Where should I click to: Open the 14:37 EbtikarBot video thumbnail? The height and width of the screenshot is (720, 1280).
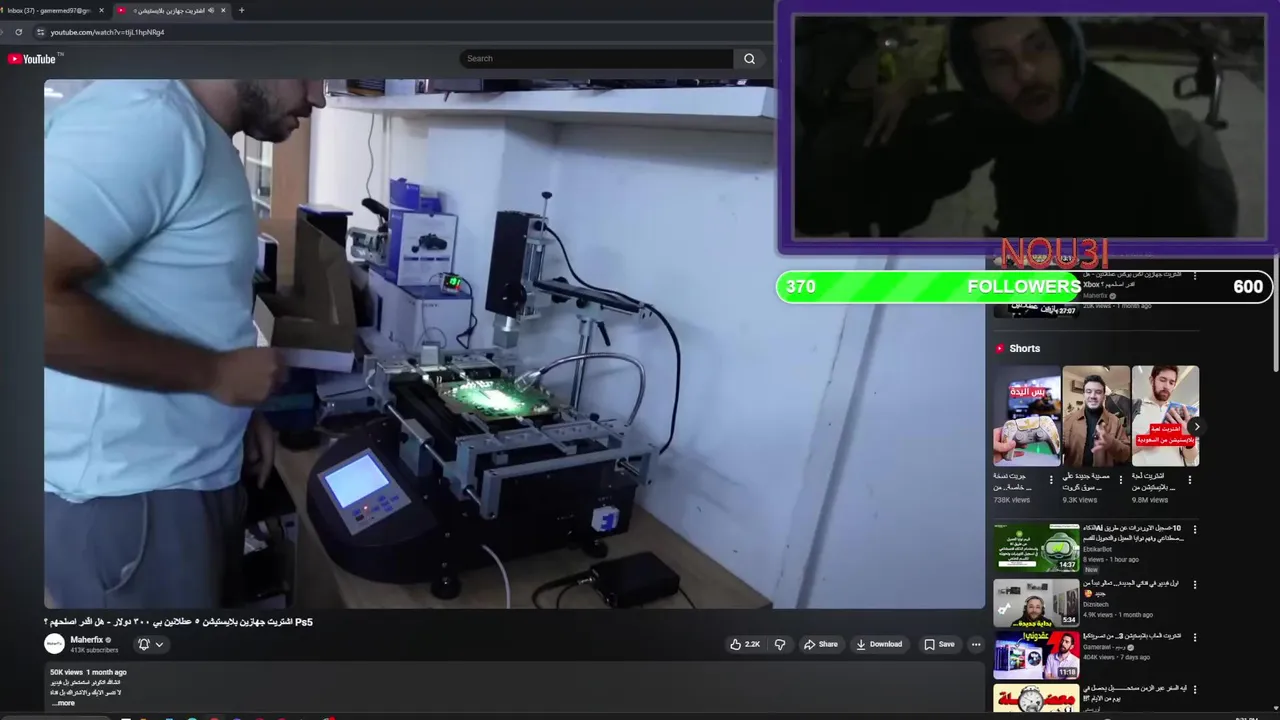1036,547
